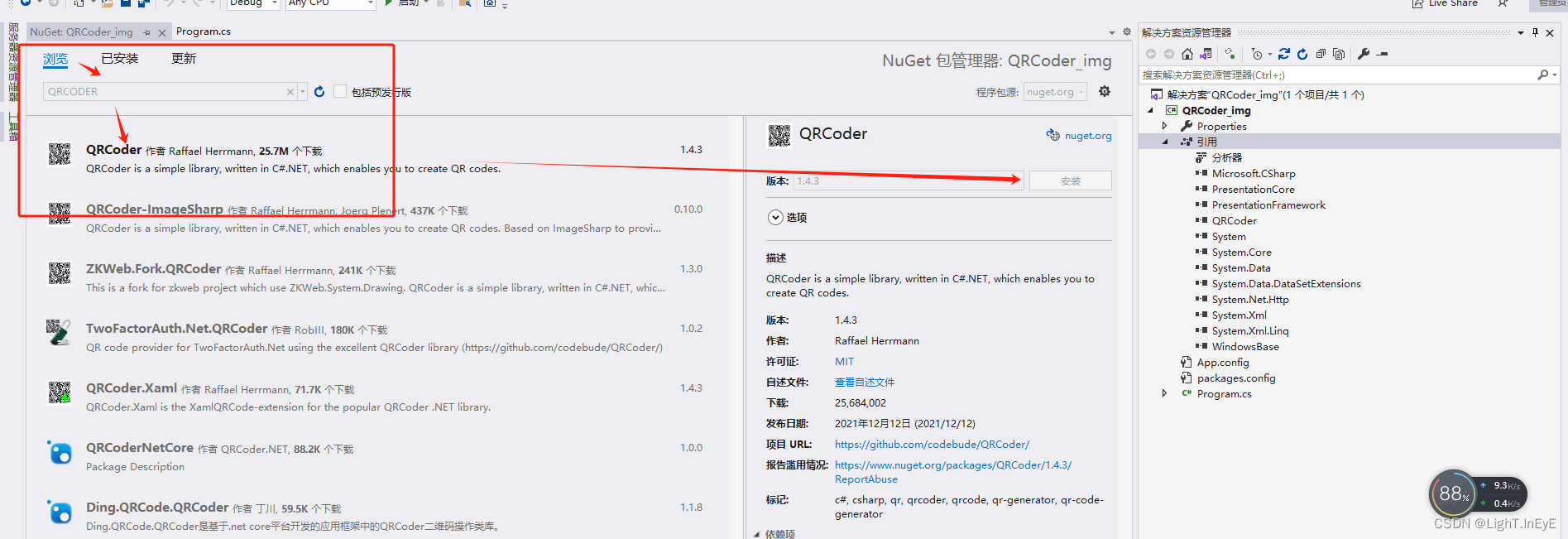Select App.config in Solution Explorer
The image size is (1568, 539).
click(x=1222, y=363)
